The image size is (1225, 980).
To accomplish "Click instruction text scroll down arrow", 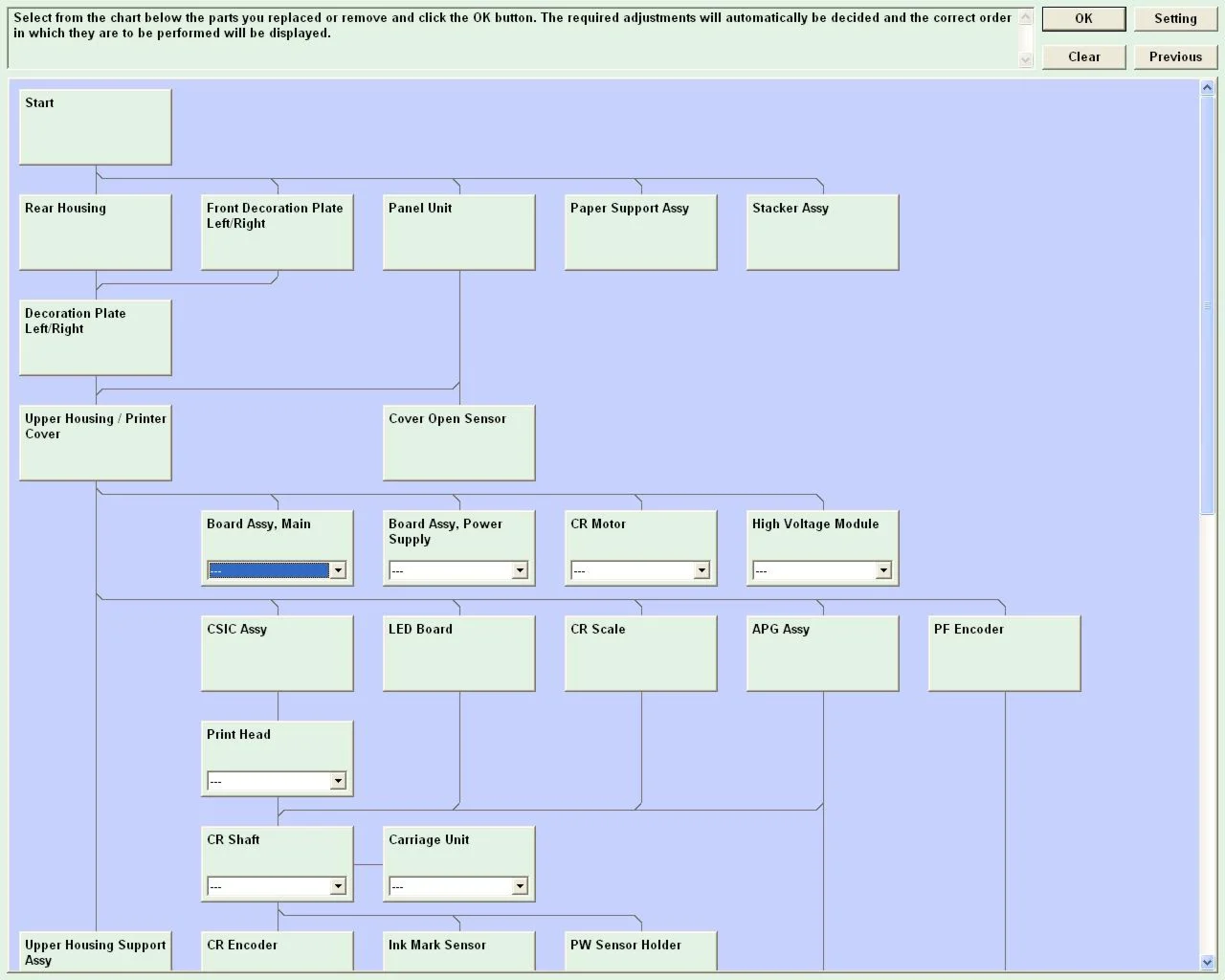I will click(1026, 59).
